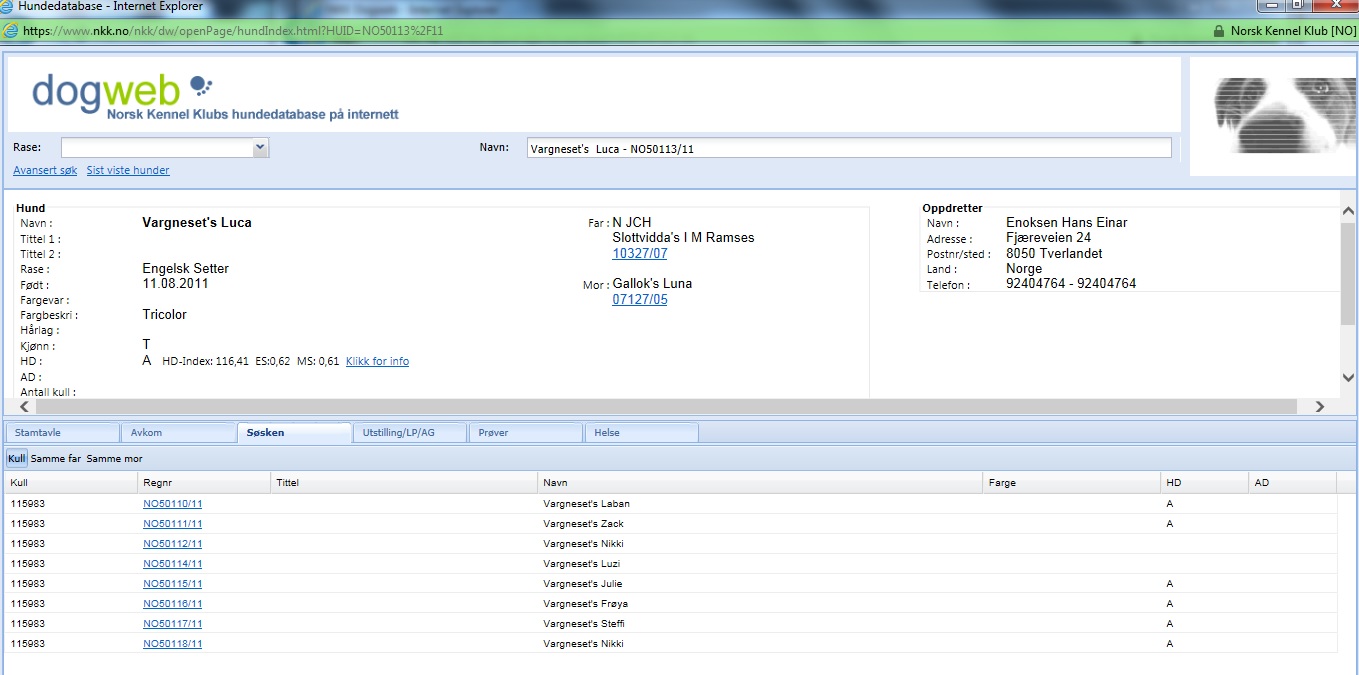Click the padlock security icon
This screenshot has height=675, width=1359.
(x=1218, y=31)
